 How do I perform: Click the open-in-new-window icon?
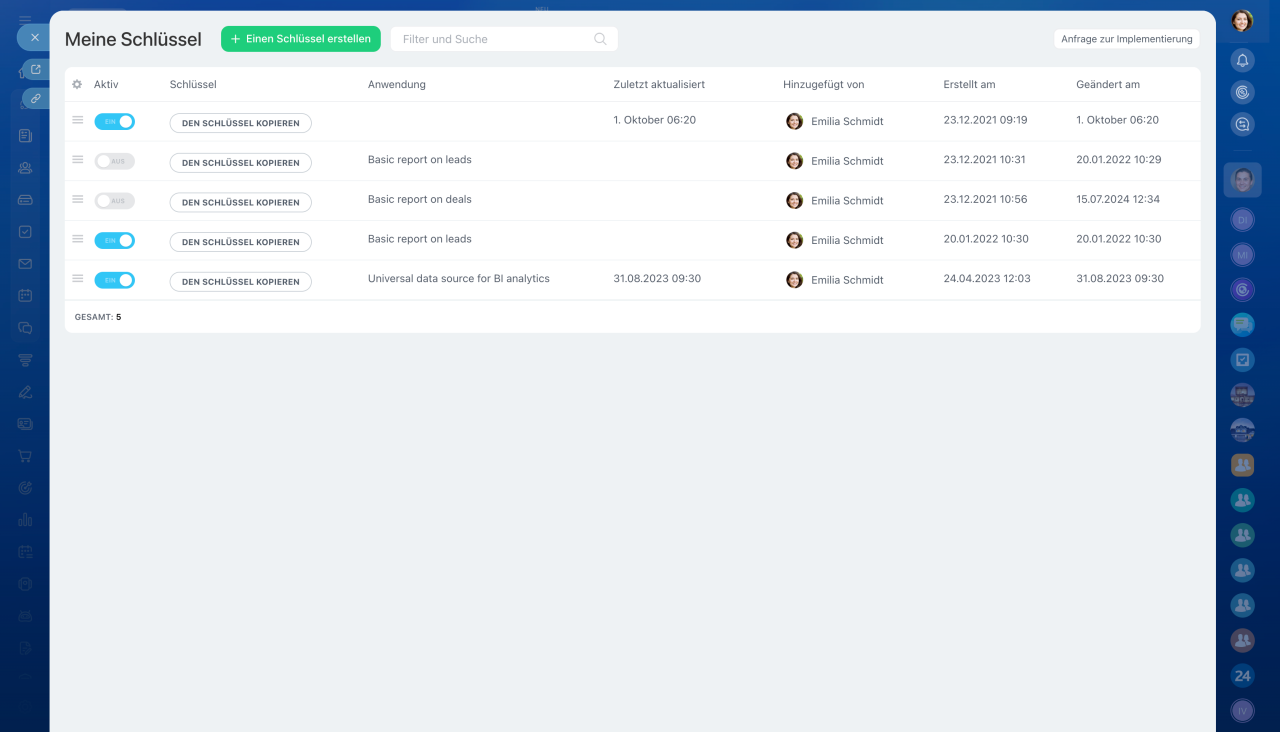click(36, 70)
